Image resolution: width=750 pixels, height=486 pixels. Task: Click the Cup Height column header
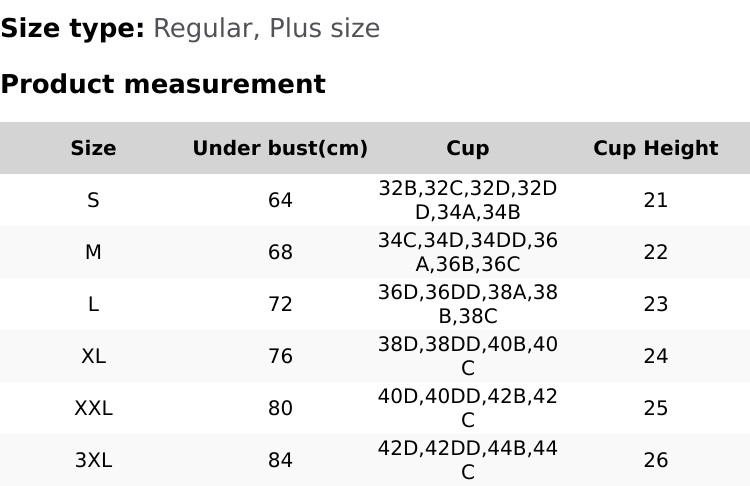[655, 148]
